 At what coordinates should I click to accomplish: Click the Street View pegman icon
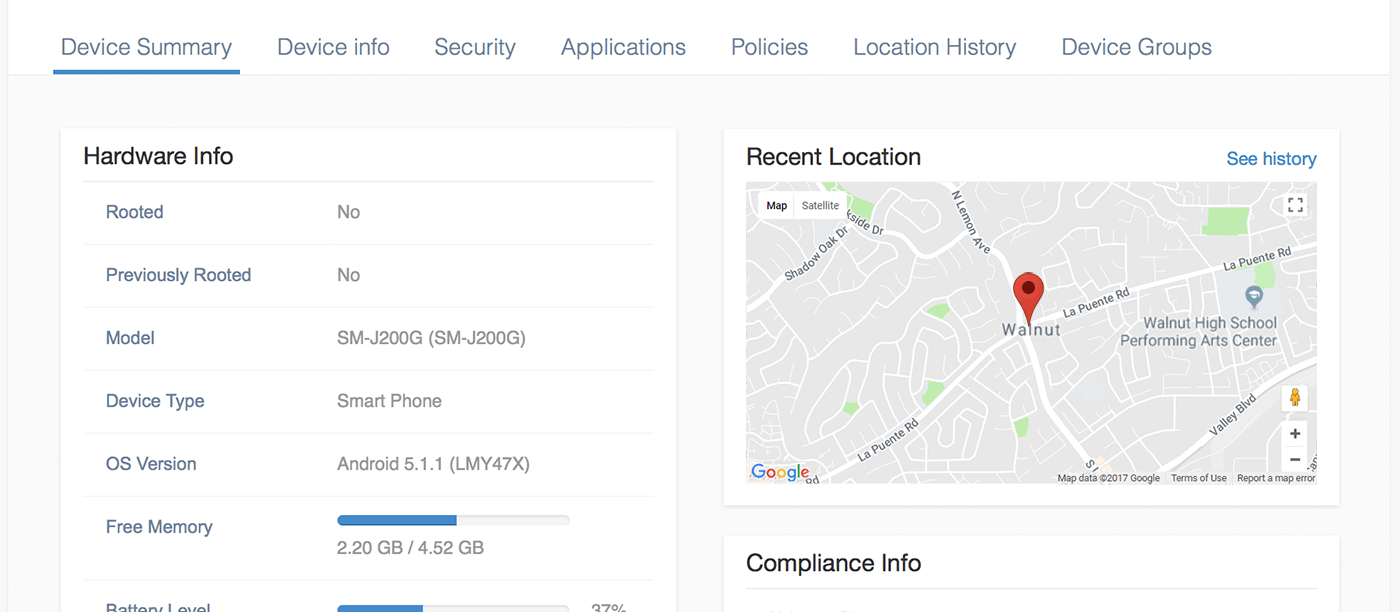click(x=1295, y=397)
